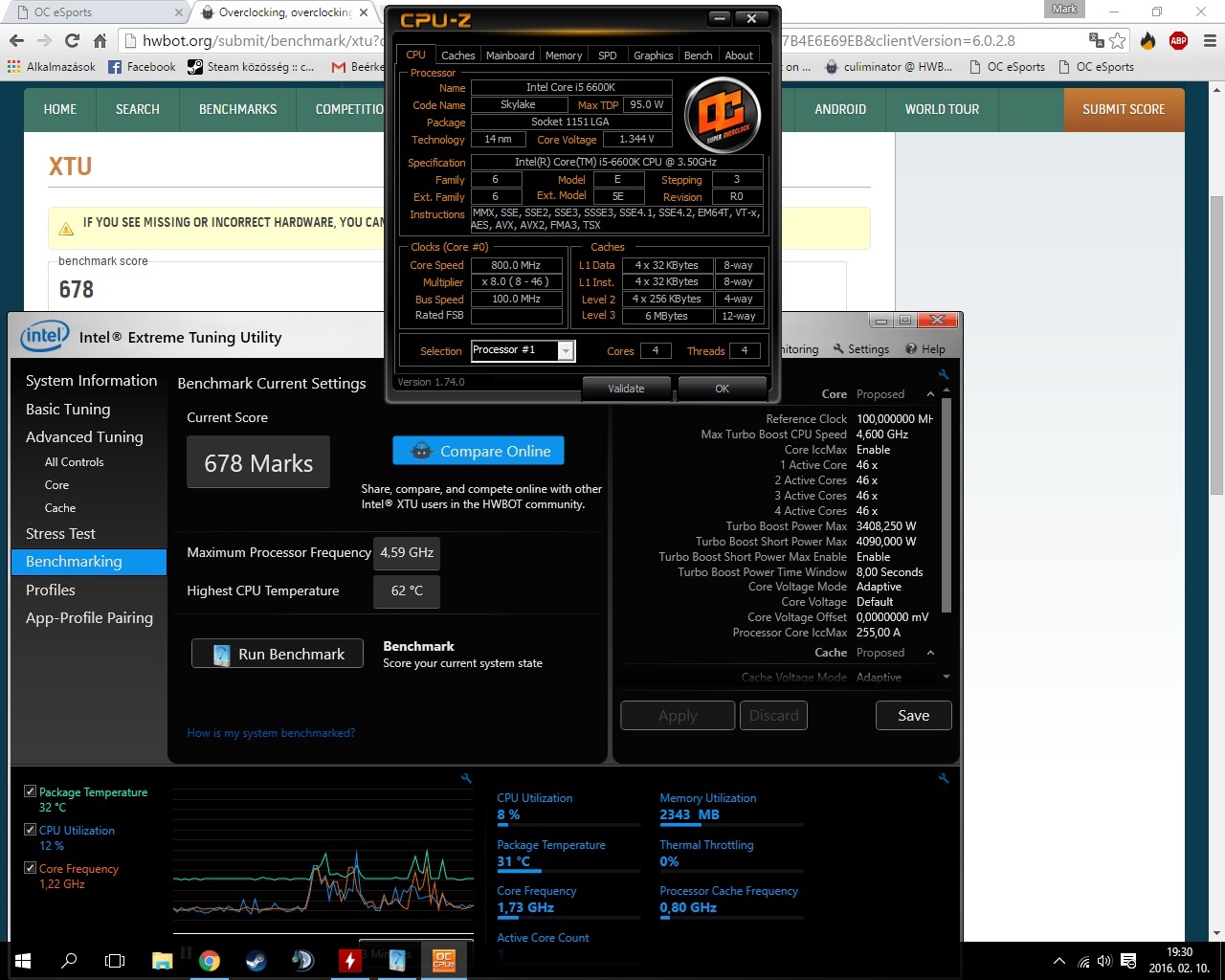Switch to CPU-Z Bench tab
Viewport: 1225px width, 980px height.
[x=699, y=56]
